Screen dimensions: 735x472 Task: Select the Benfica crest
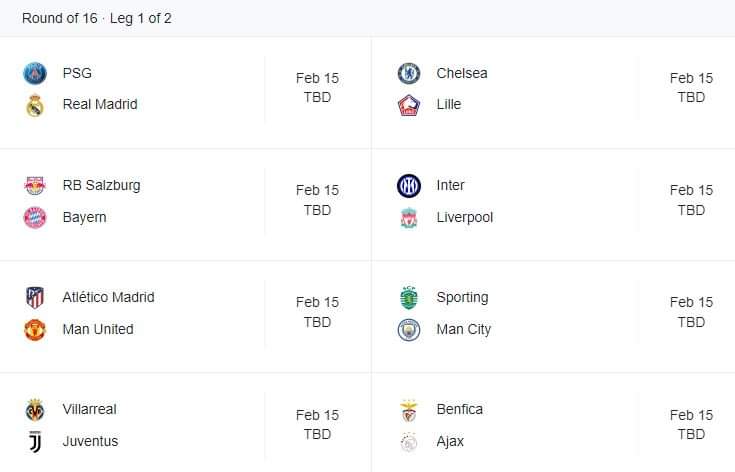(409, 409)
